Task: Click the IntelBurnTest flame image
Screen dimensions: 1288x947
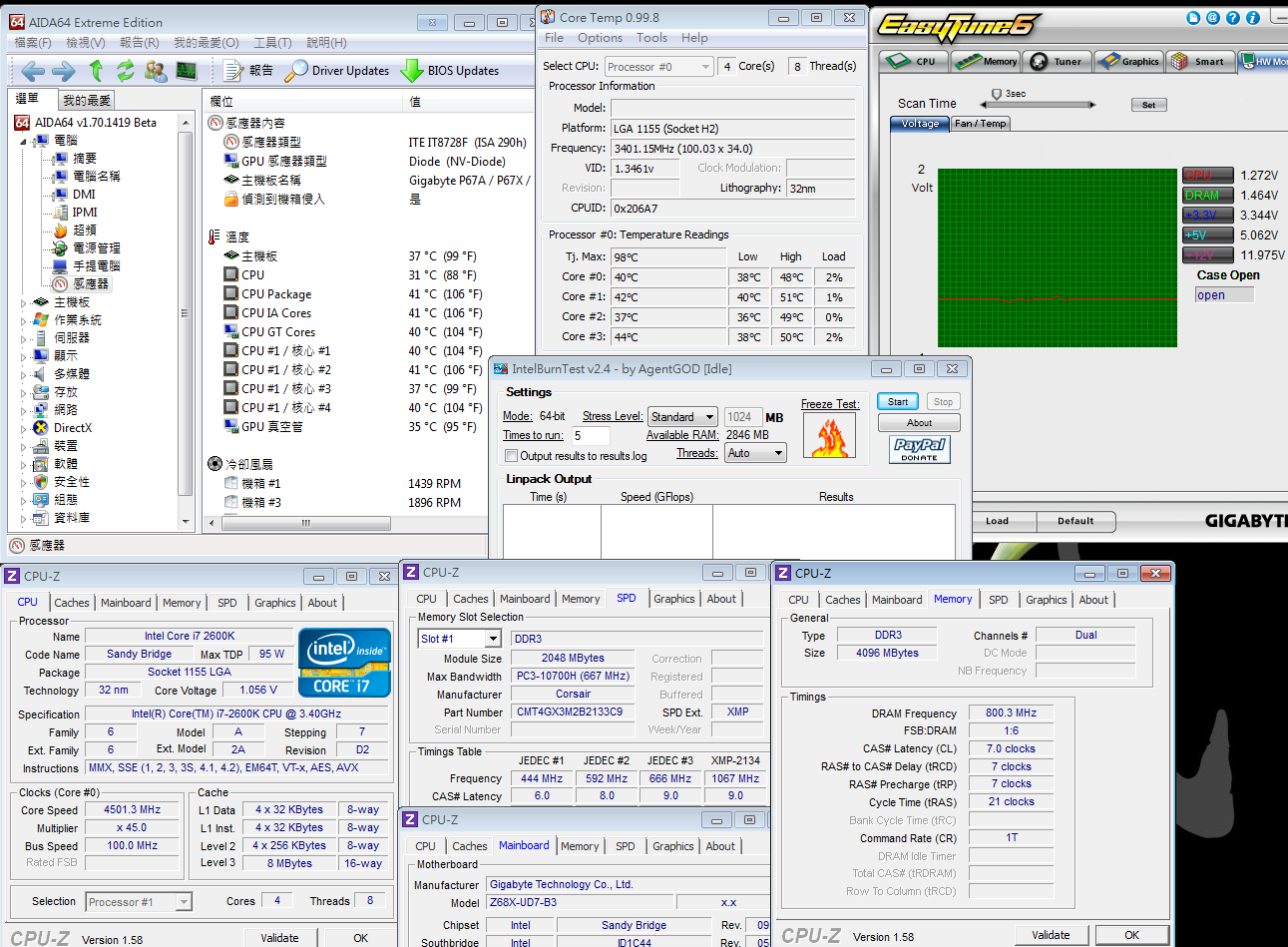Action: 829,436
